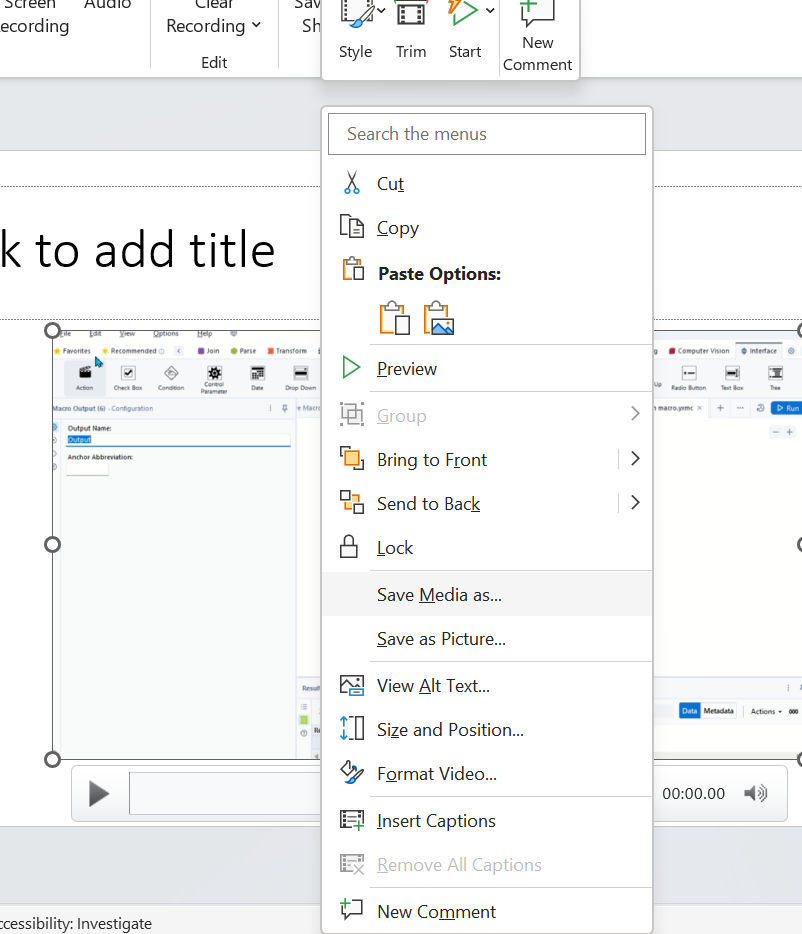Open the Send to Back submenu arrow
The height and width of the screenshot is (934, 802).
635,503
